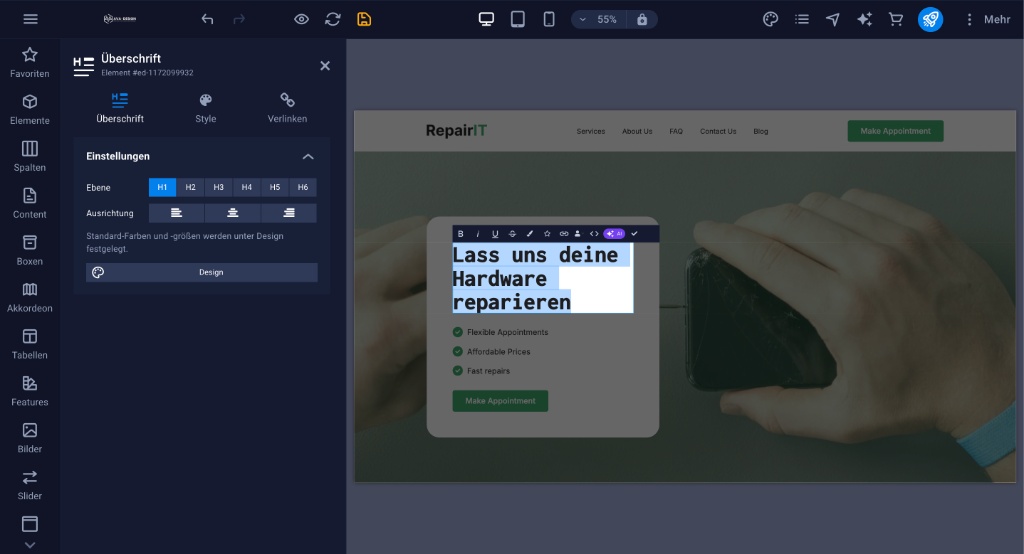This screenshot has width=1024, height=554.
Task: Select heading level H6
Action: pos(303,187)
